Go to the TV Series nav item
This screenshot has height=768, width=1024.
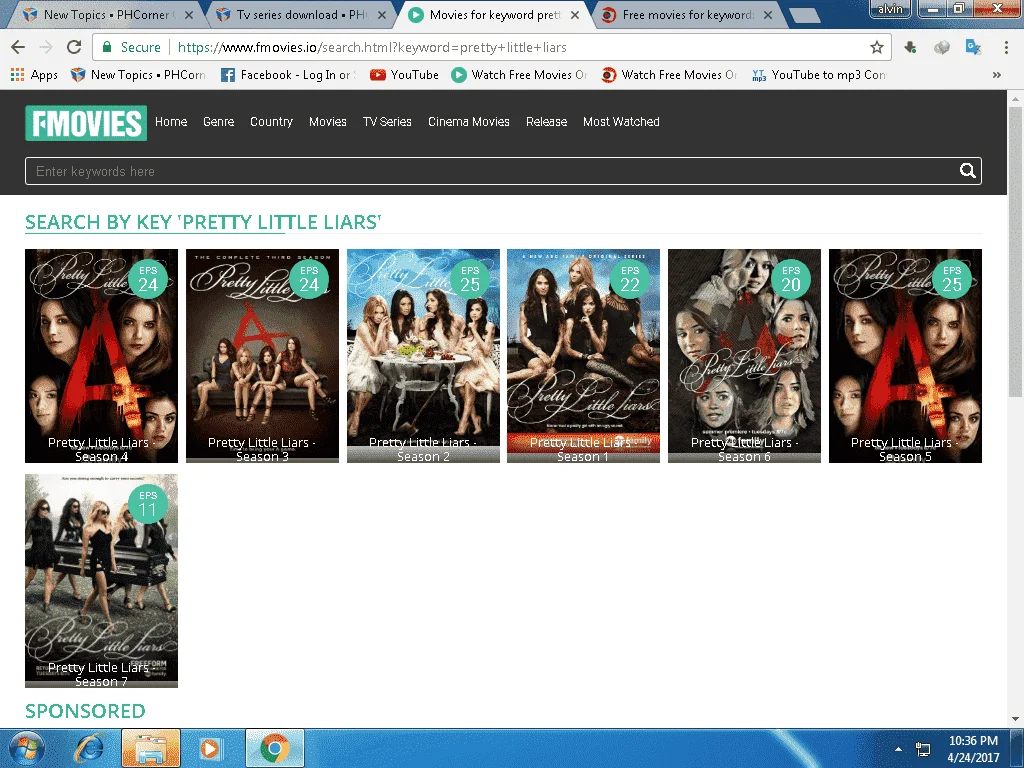(x=387, y=121)
